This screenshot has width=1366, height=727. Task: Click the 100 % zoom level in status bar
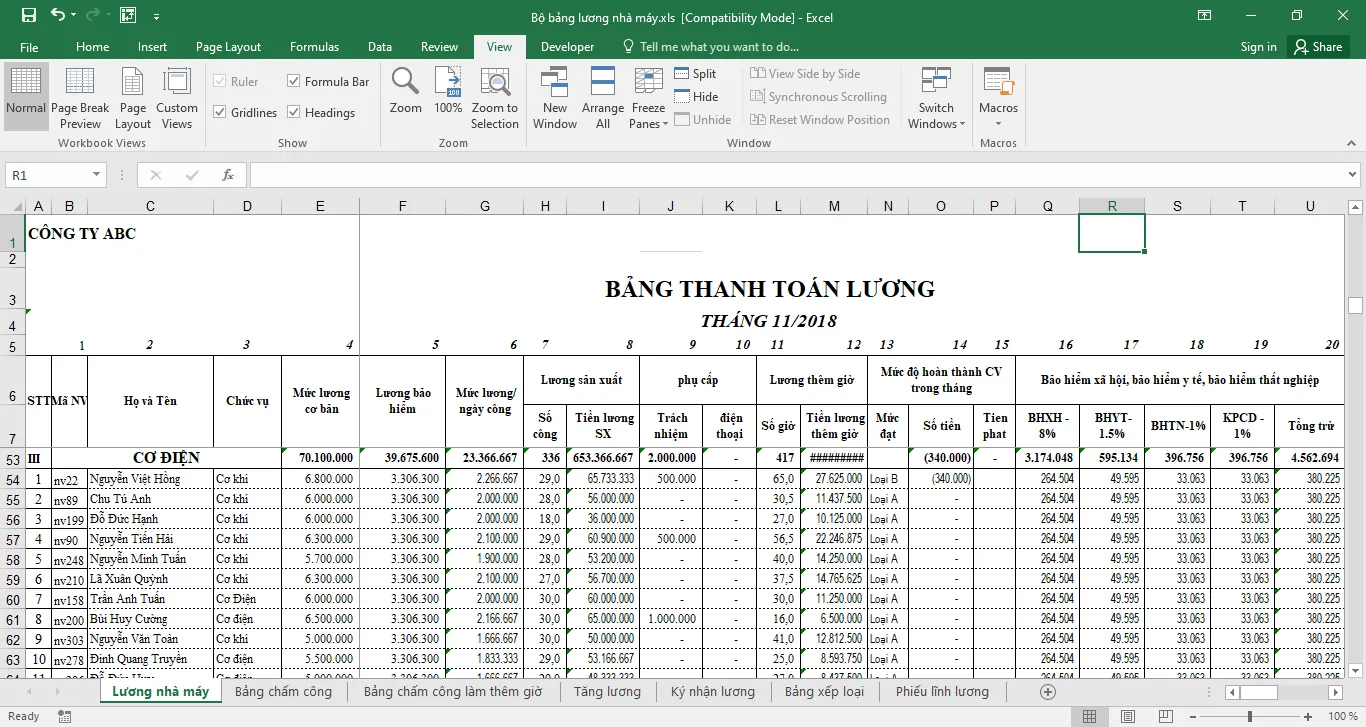coord(1341,716)
